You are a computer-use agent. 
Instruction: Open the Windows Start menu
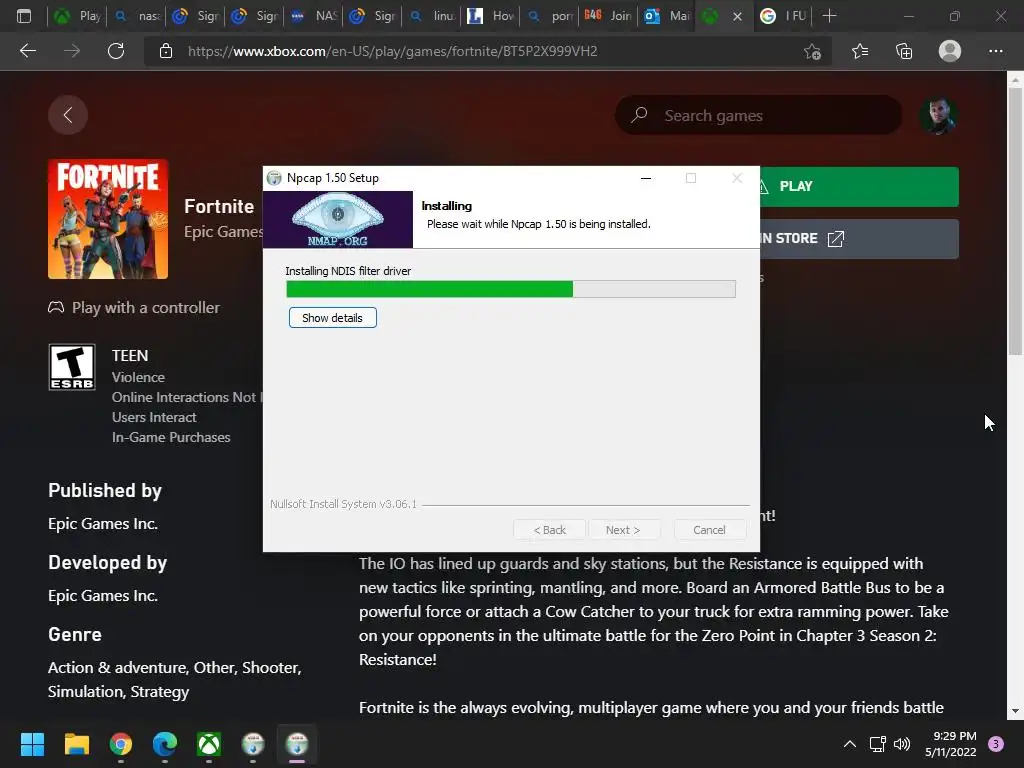(x=32, y=744)
